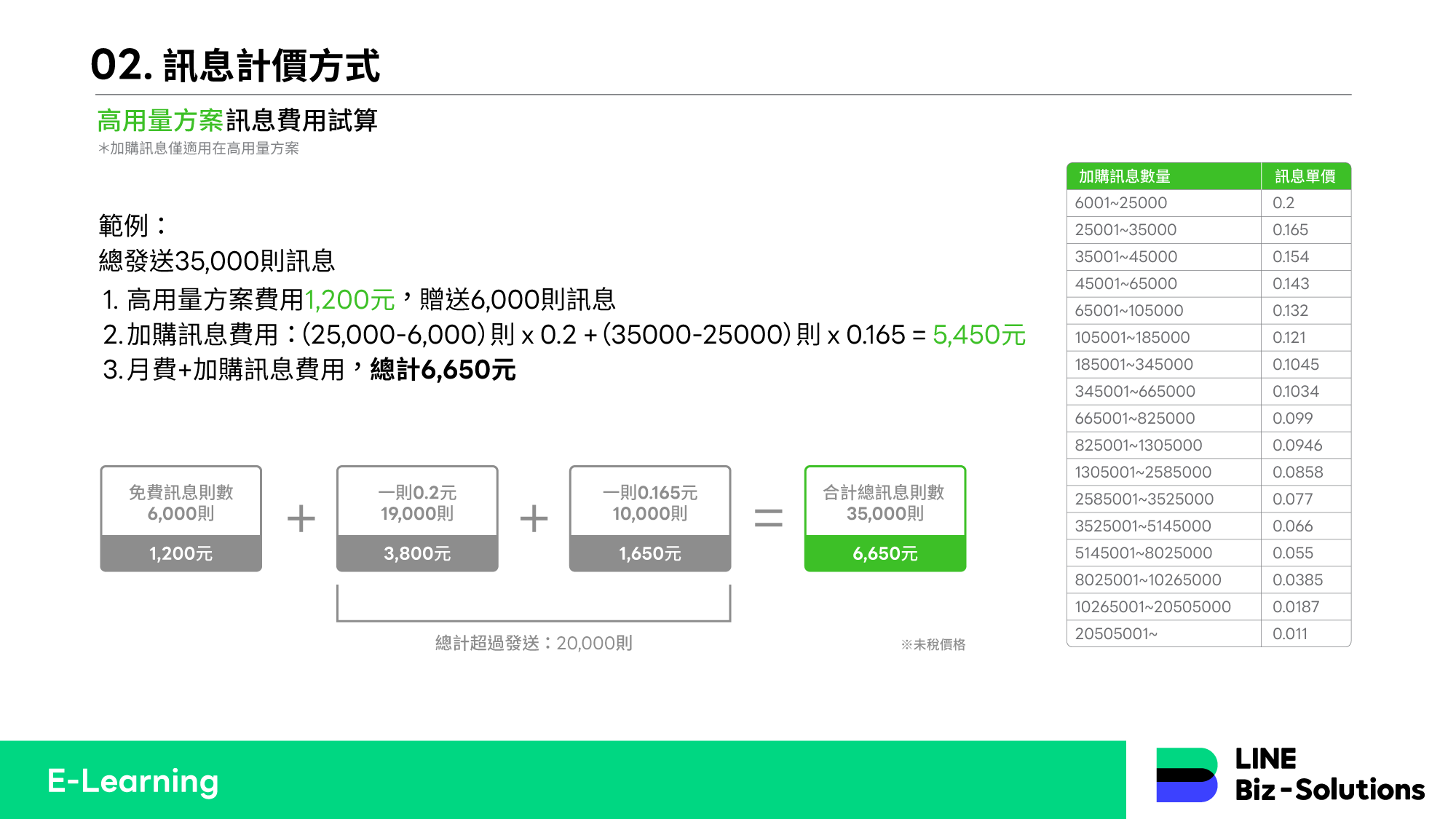Click the second plus sign between boxes
The height and width of the screenshot is (819, 1456).
[x=534, y=519]
